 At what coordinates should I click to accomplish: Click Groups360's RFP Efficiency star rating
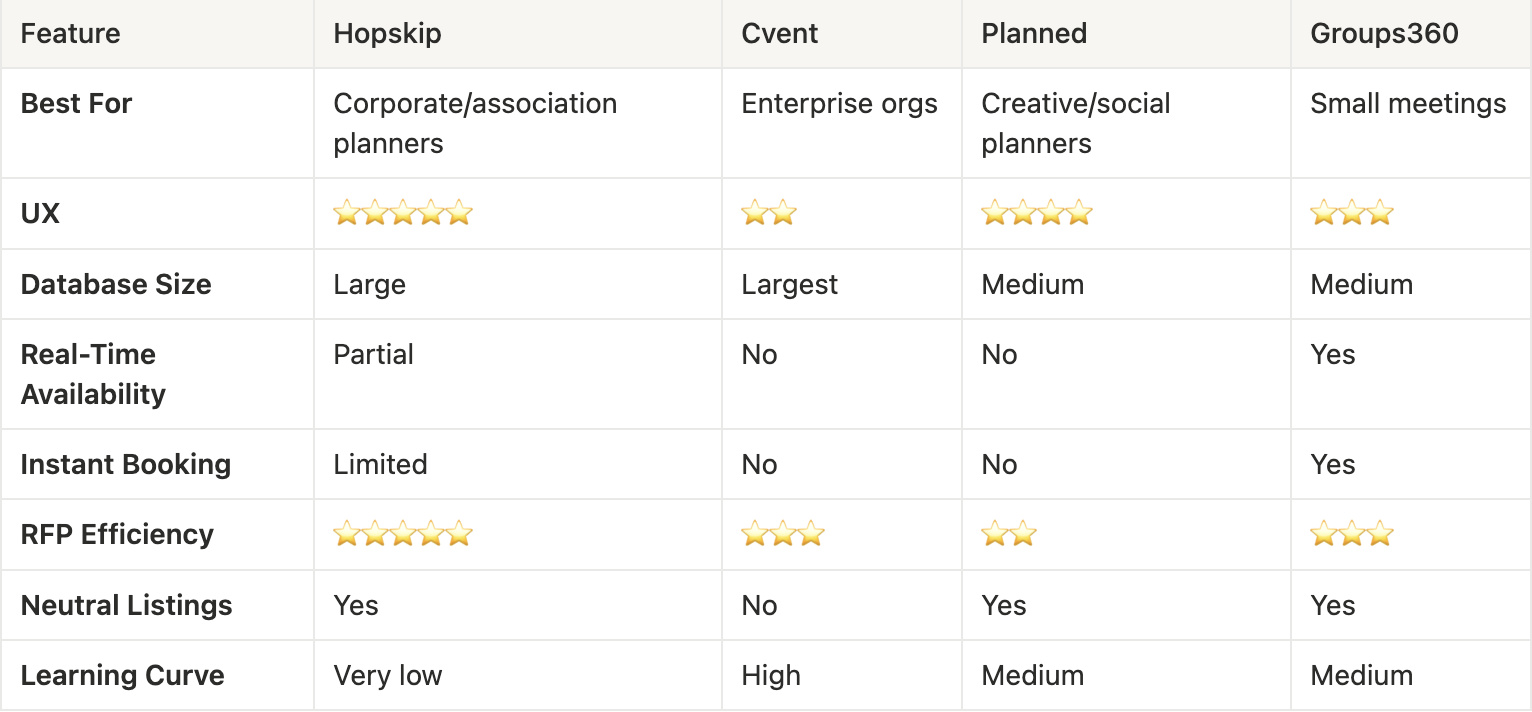(1352, 534)
